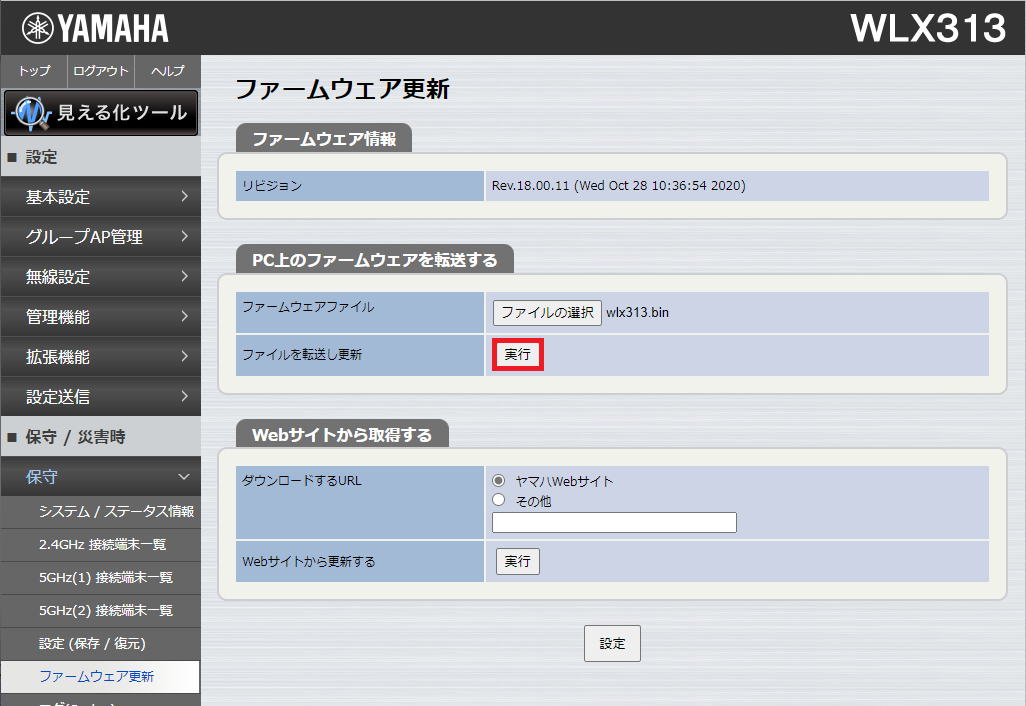The height and width of the screenshot is (706, 1026).
Task: Expand the 無線設定 menu
Action: click(x=100, y=277)
